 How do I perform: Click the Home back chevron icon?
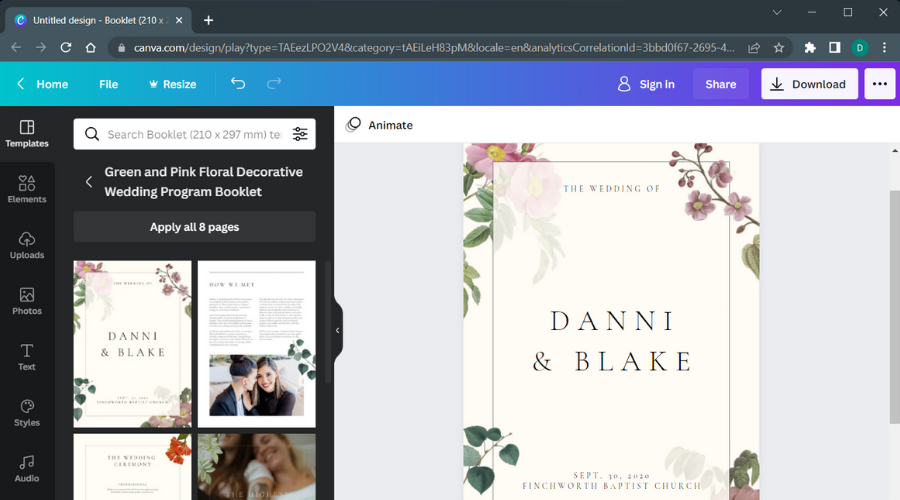click(21, 84)
